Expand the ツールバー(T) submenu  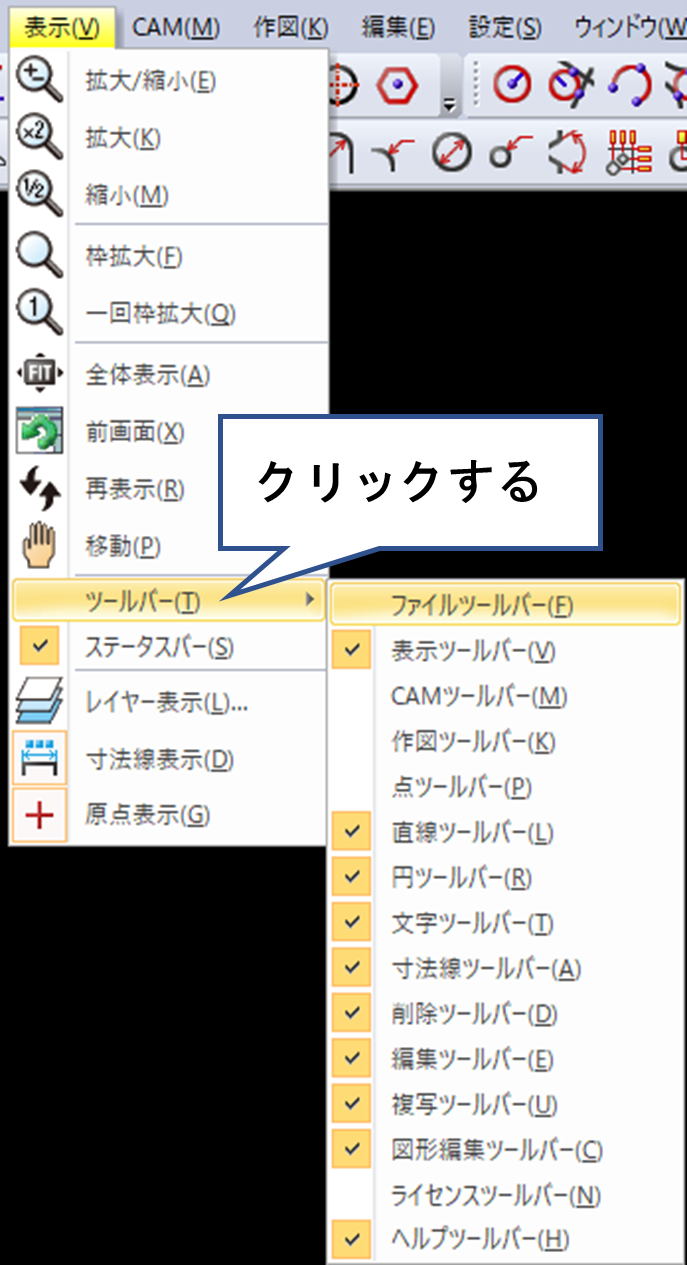[168, 601]
